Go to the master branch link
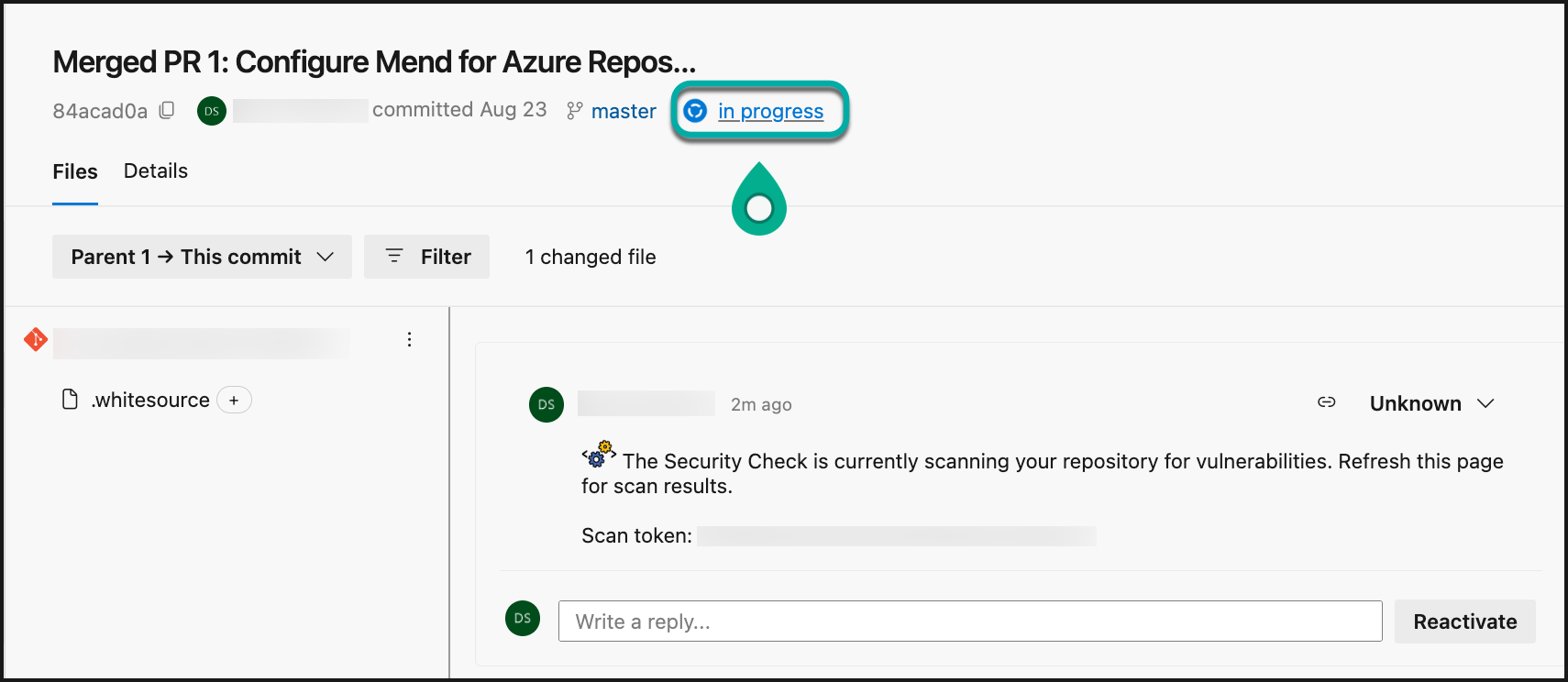This screenshot has width=1568, height=682. 624,111
